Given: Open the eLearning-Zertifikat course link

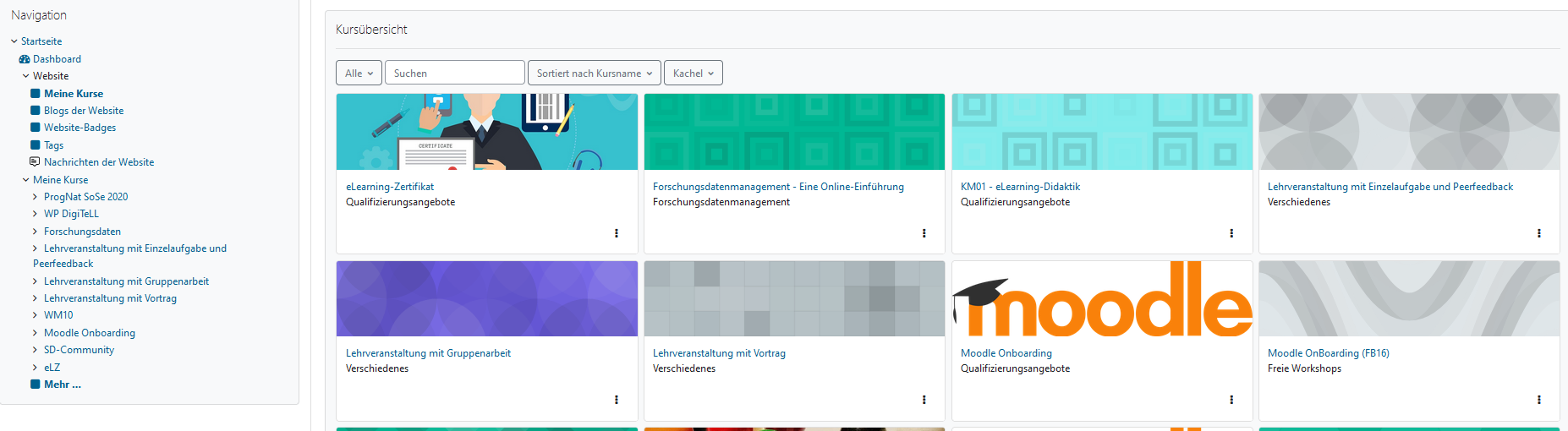Looking at the screenshot, I should tap(390, 187).
